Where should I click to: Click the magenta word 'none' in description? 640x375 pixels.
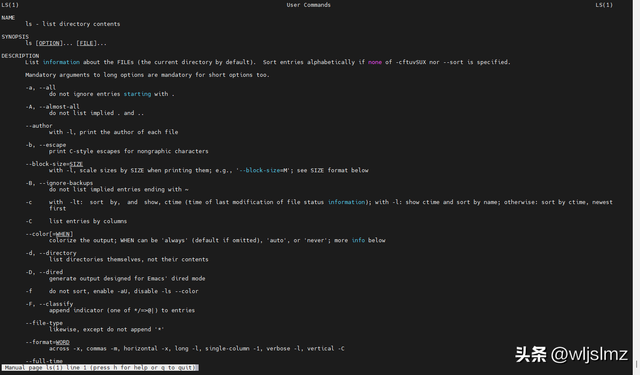click(375, 62)
